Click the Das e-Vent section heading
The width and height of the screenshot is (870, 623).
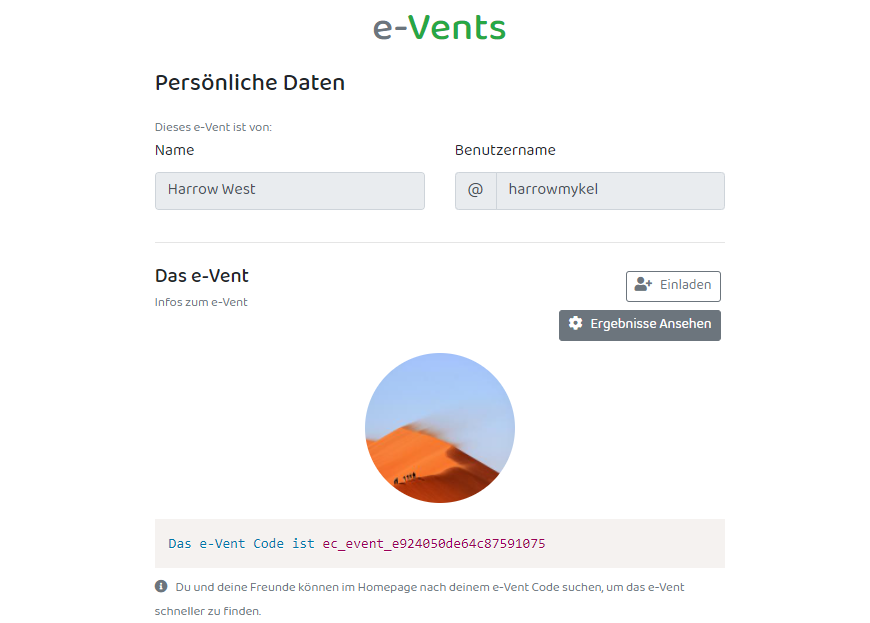202,276
